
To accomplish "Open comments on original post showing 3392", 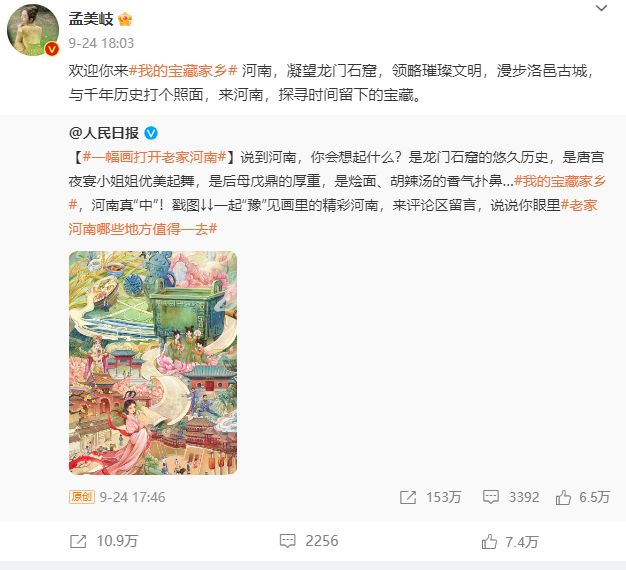I will (511, 497).
